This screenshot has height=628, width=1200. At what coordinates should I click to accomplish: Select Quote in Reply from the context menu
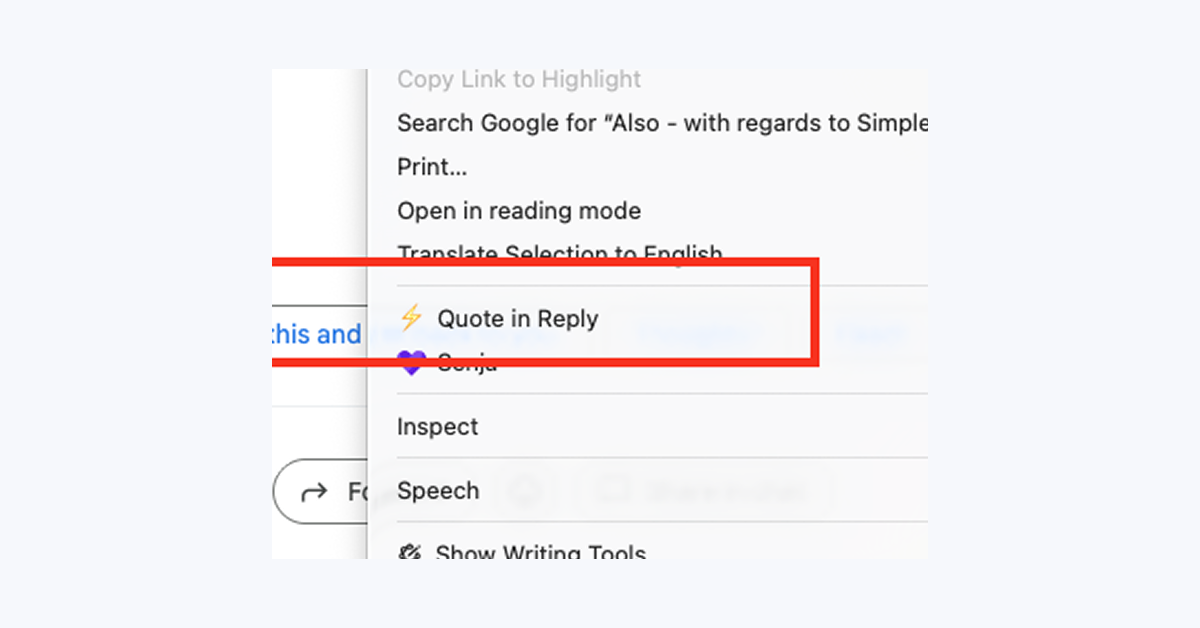[518, 318]
